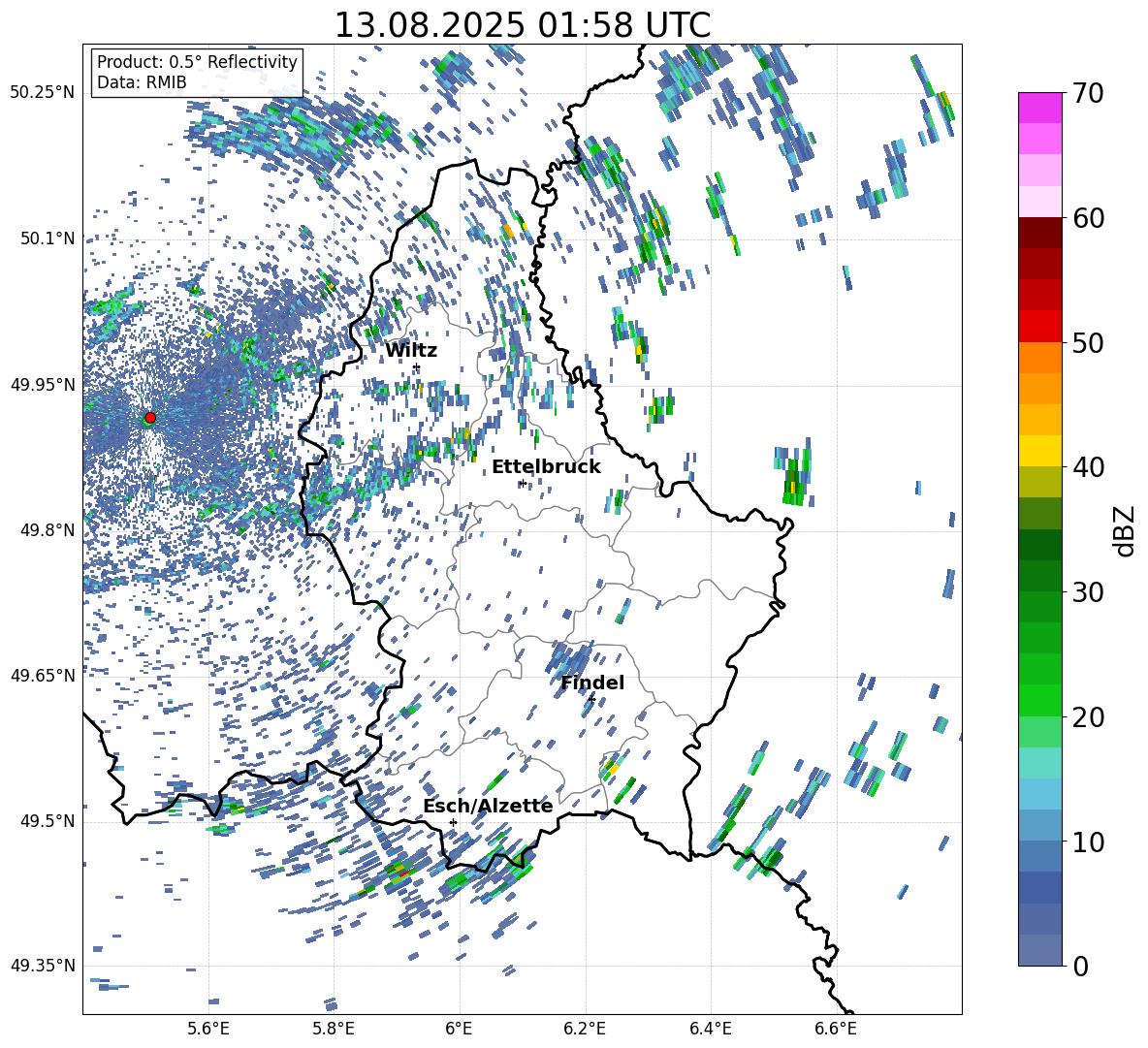The width and height of the screenshot is (1148, 1048).
Task: Click the 6.2°E longitude tick label
Action: (585, 1029)
